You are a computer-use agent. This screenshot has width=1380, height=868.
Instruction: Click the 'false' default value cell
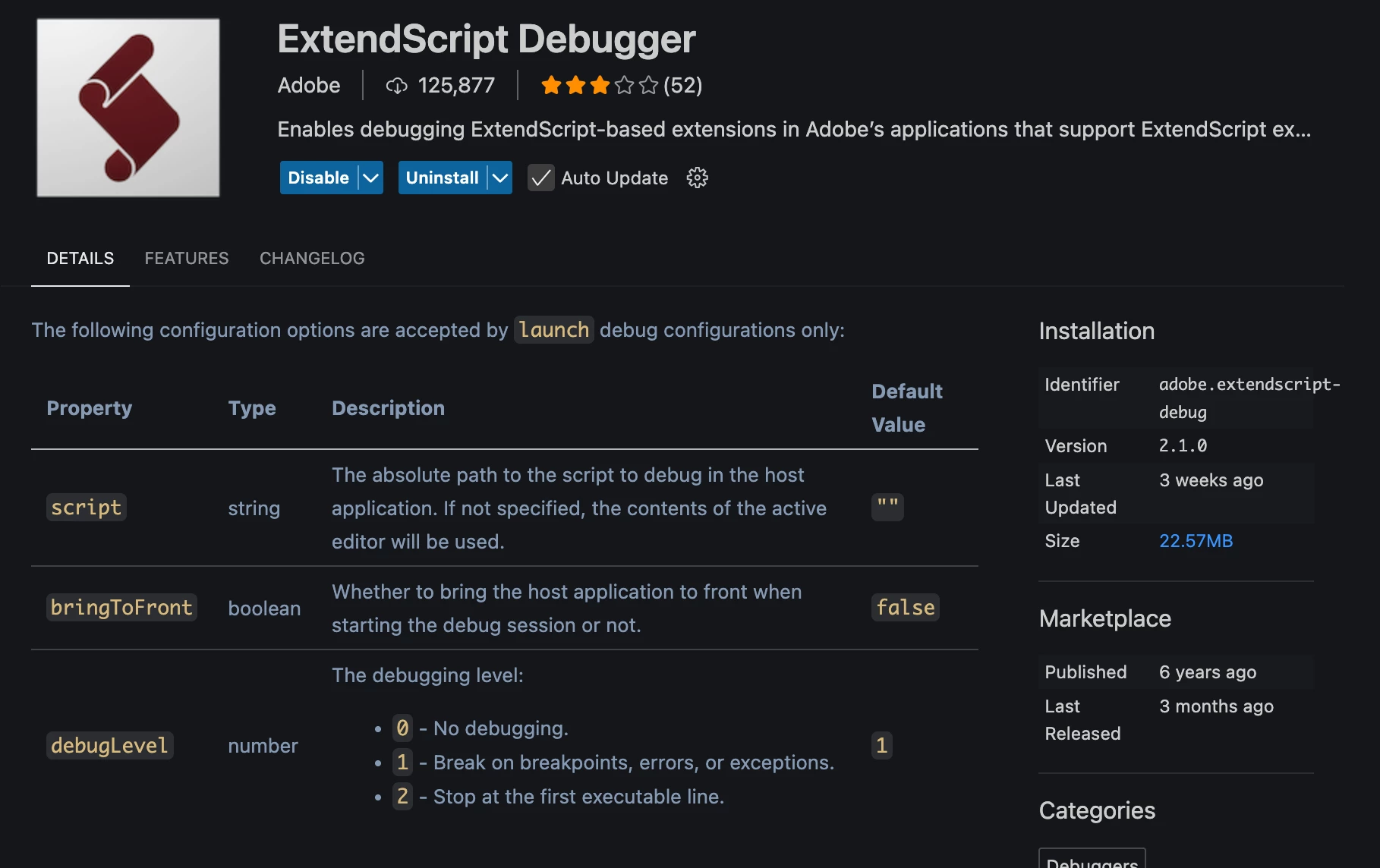[x=906, y=607]
